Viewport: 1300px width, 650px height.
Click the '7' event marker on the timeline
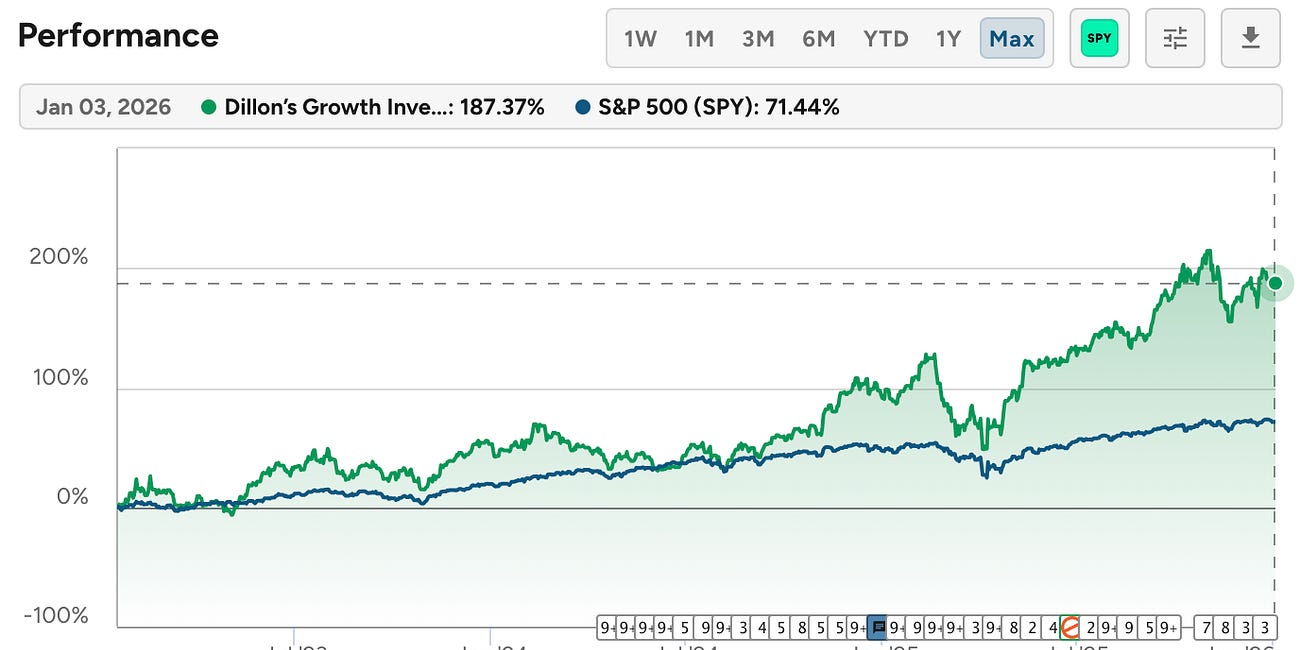1208,628
